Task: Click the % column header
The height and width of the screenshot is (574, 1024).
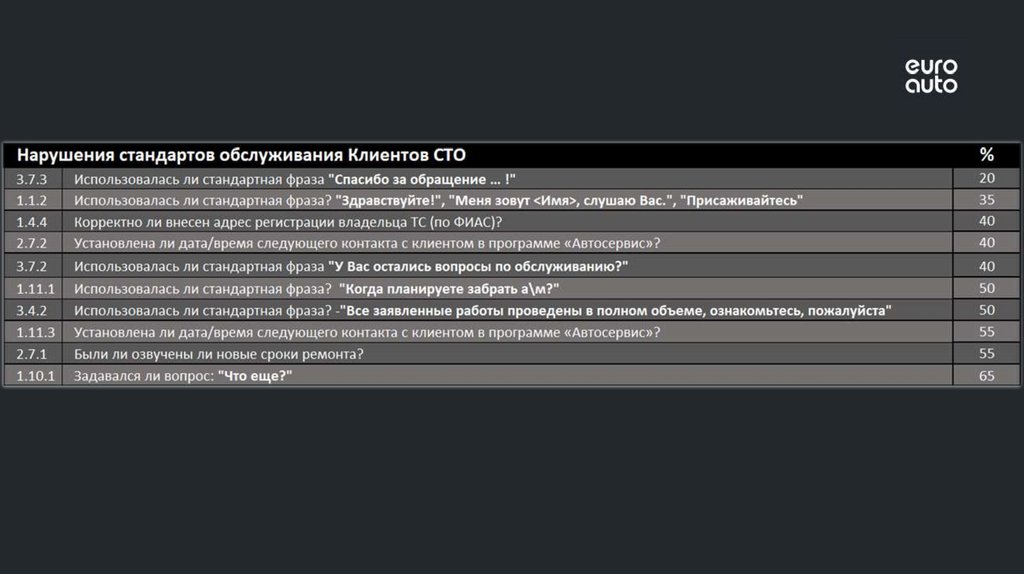Action: tap(986, 155)
